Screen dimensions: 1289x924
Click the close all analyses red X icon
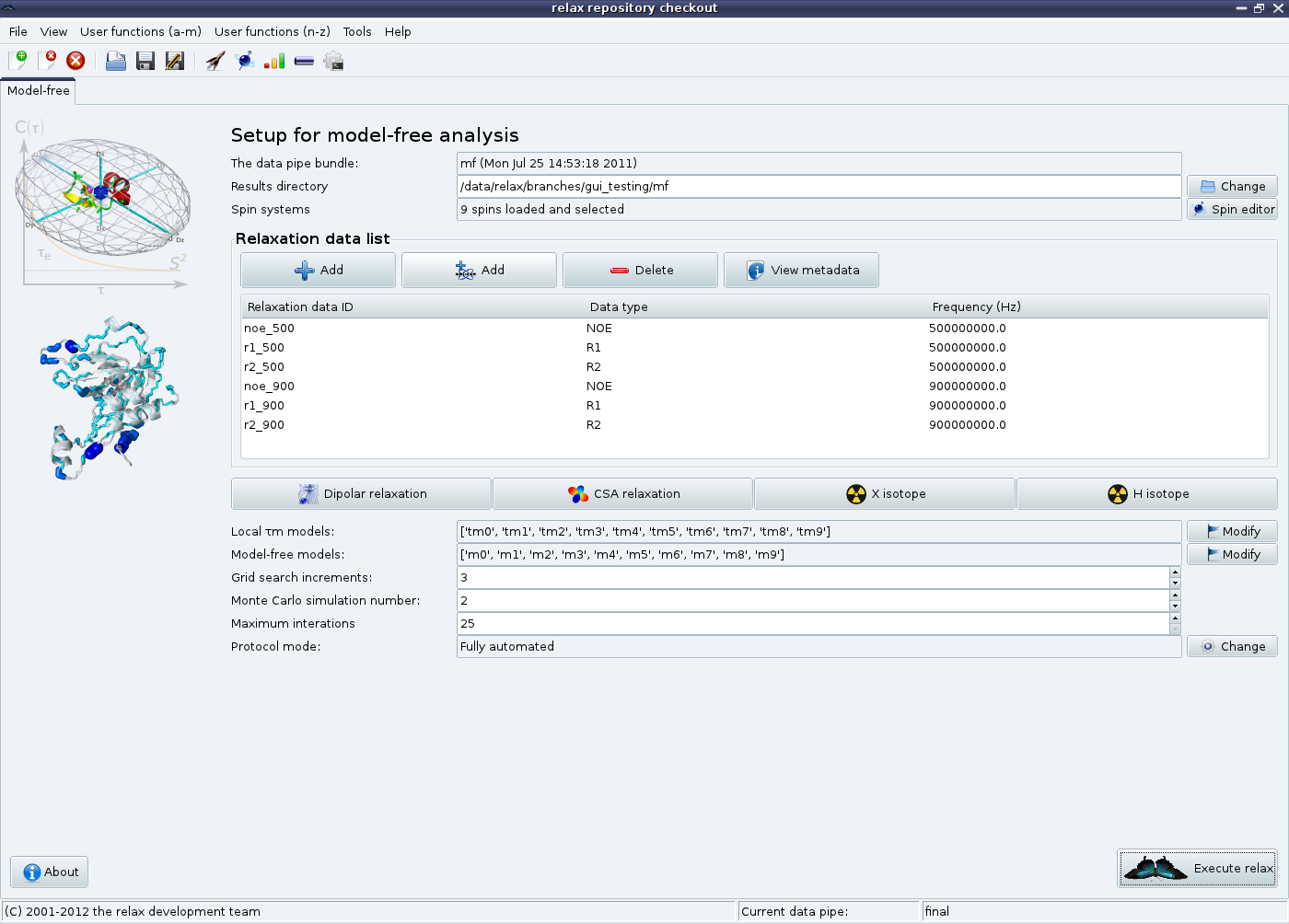[x=75, y=61]
